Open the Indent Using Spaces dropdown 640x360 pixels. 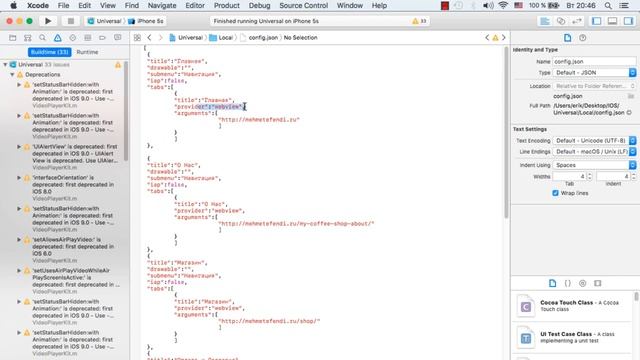[x=594, y=165]
